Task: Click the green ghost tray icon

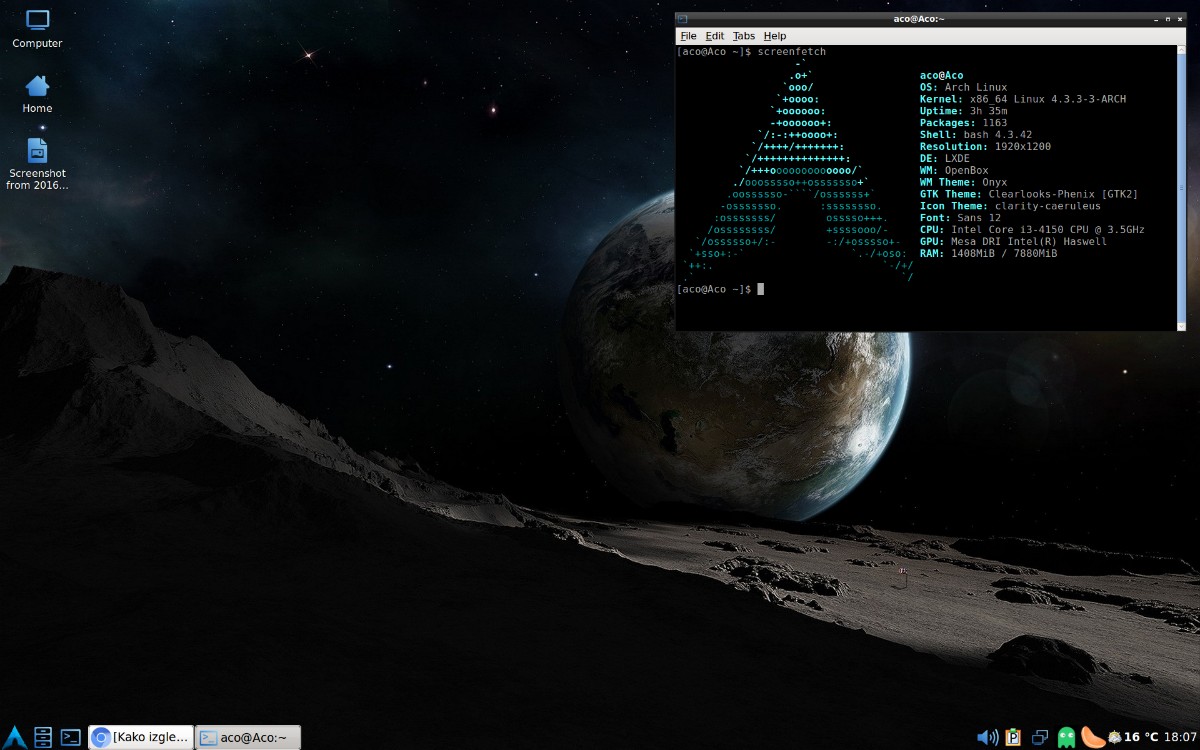Action: [1067, 737]
